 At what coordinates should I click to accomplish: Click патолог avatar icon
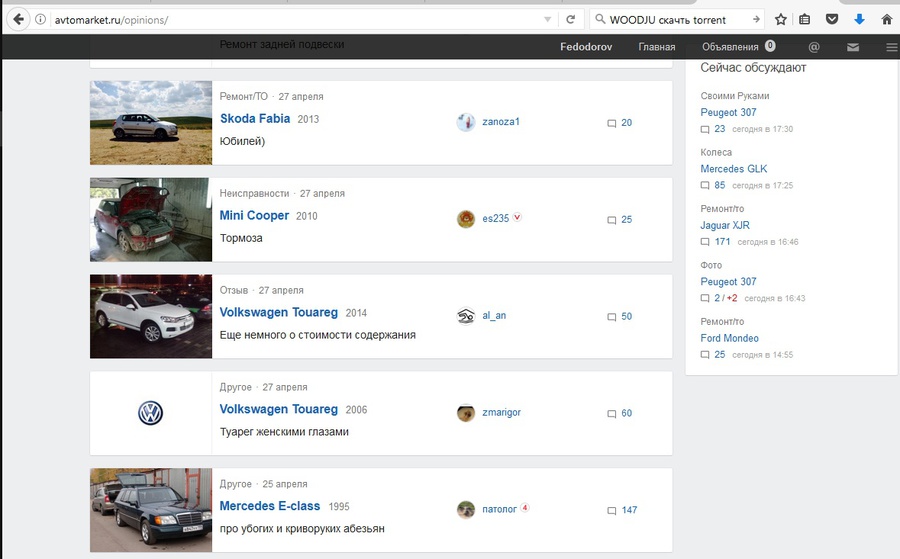pos(466,509)
